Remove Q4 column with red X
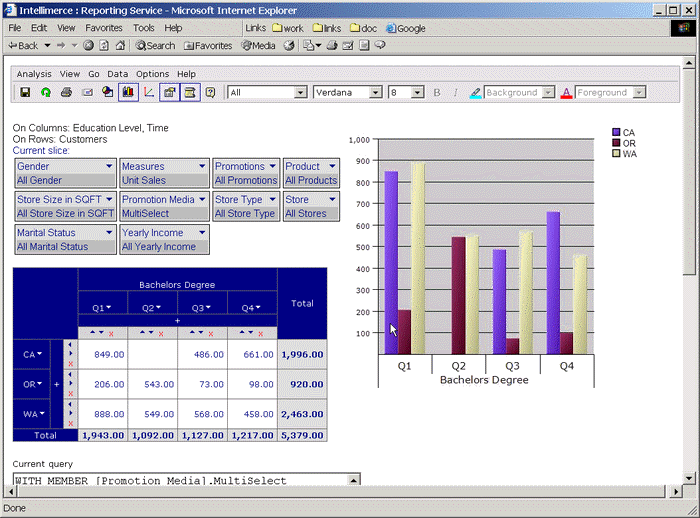Screen dimensions: 700x518 261,334
